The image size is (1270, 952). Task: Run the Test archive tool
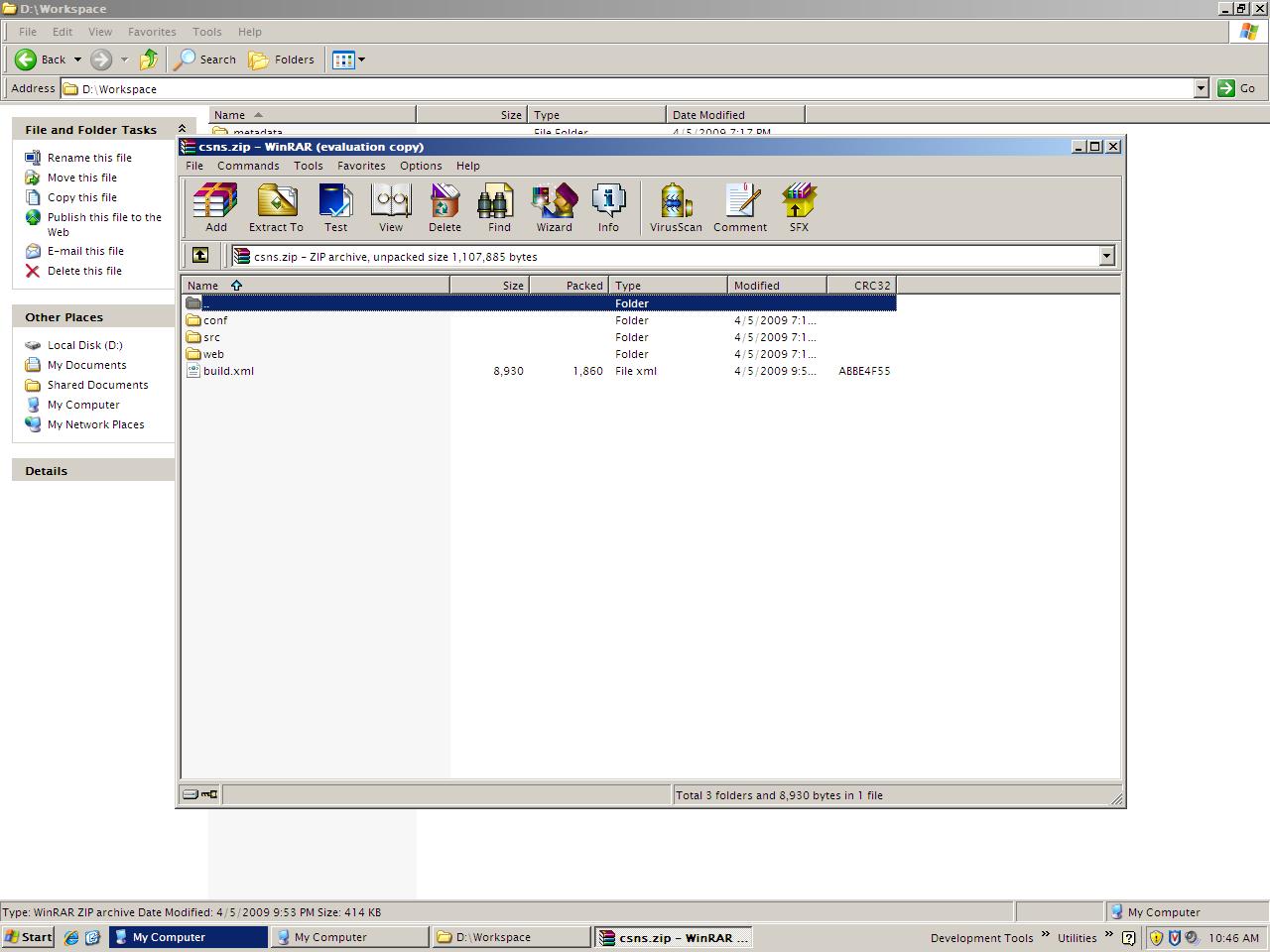pos(335,208)
